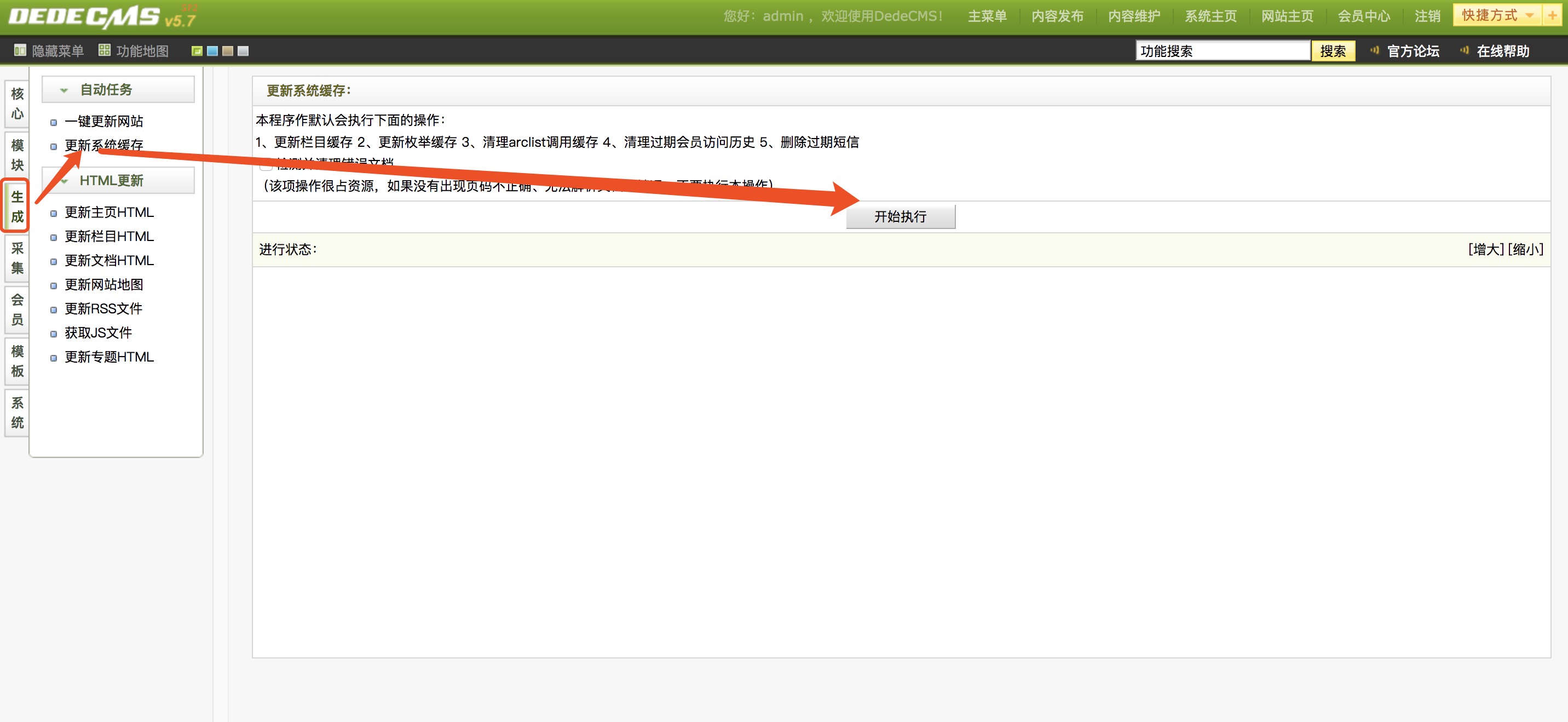Click bullet icon next to 一键更新网站
The height and width of the screenshot is (722, 1568).
(54, 123)
